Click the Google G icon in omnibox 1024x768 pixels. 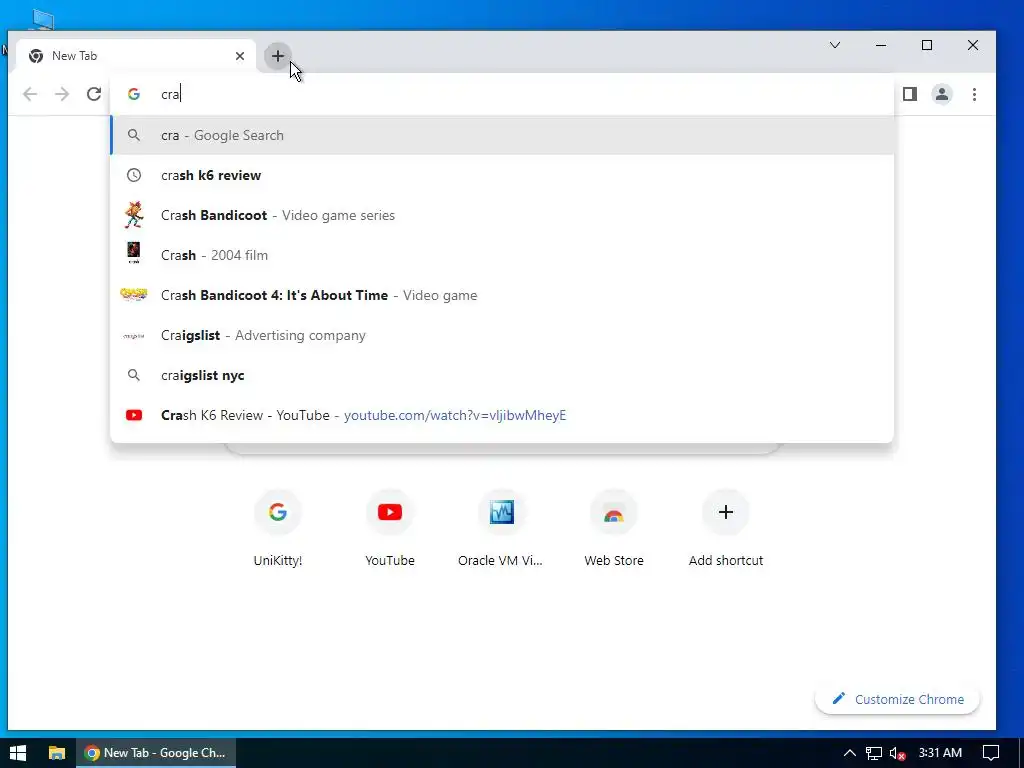point(134,94)
